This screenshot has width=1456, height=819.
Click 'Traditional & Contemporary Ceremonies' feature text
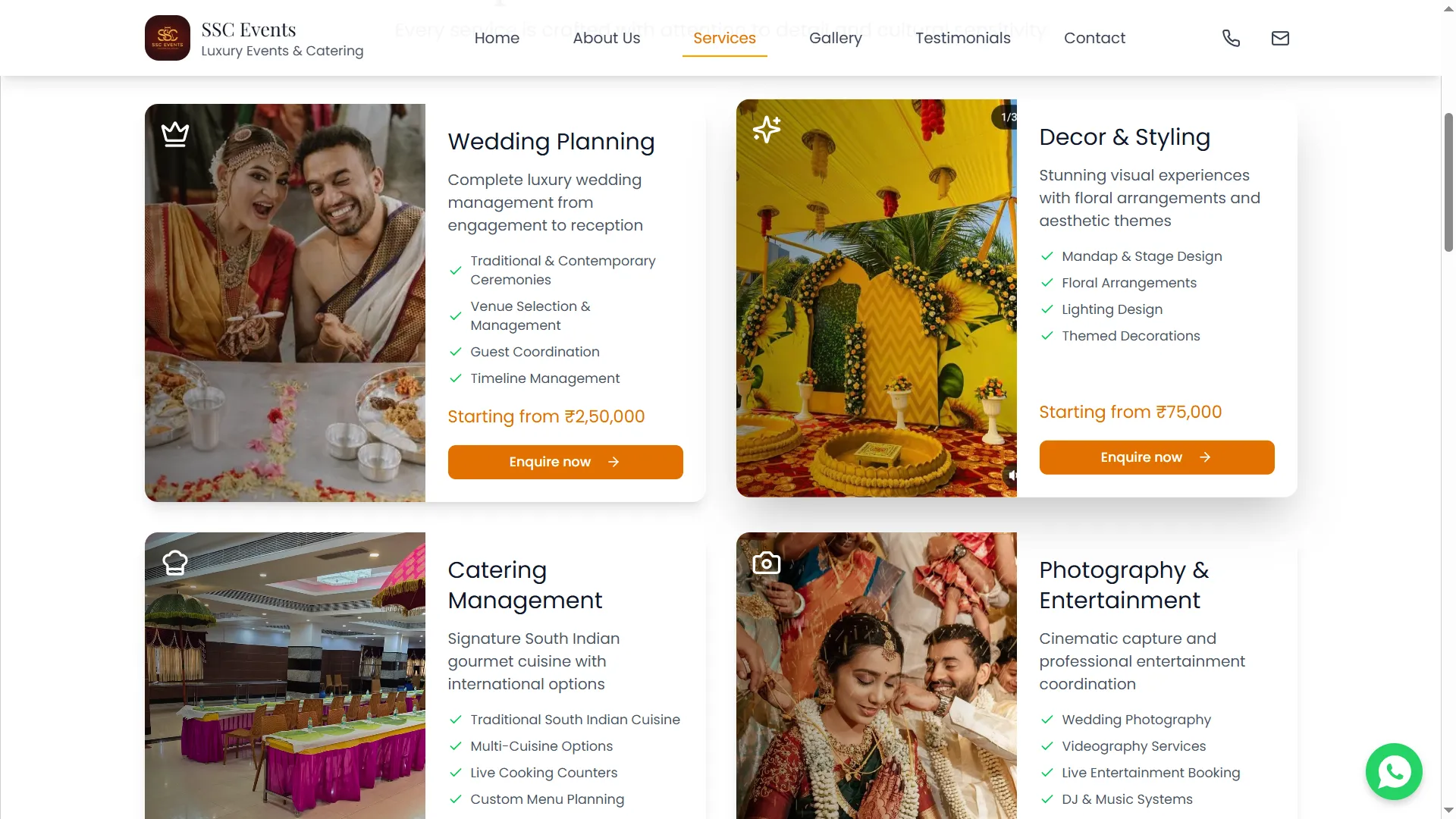click(563, 270)
